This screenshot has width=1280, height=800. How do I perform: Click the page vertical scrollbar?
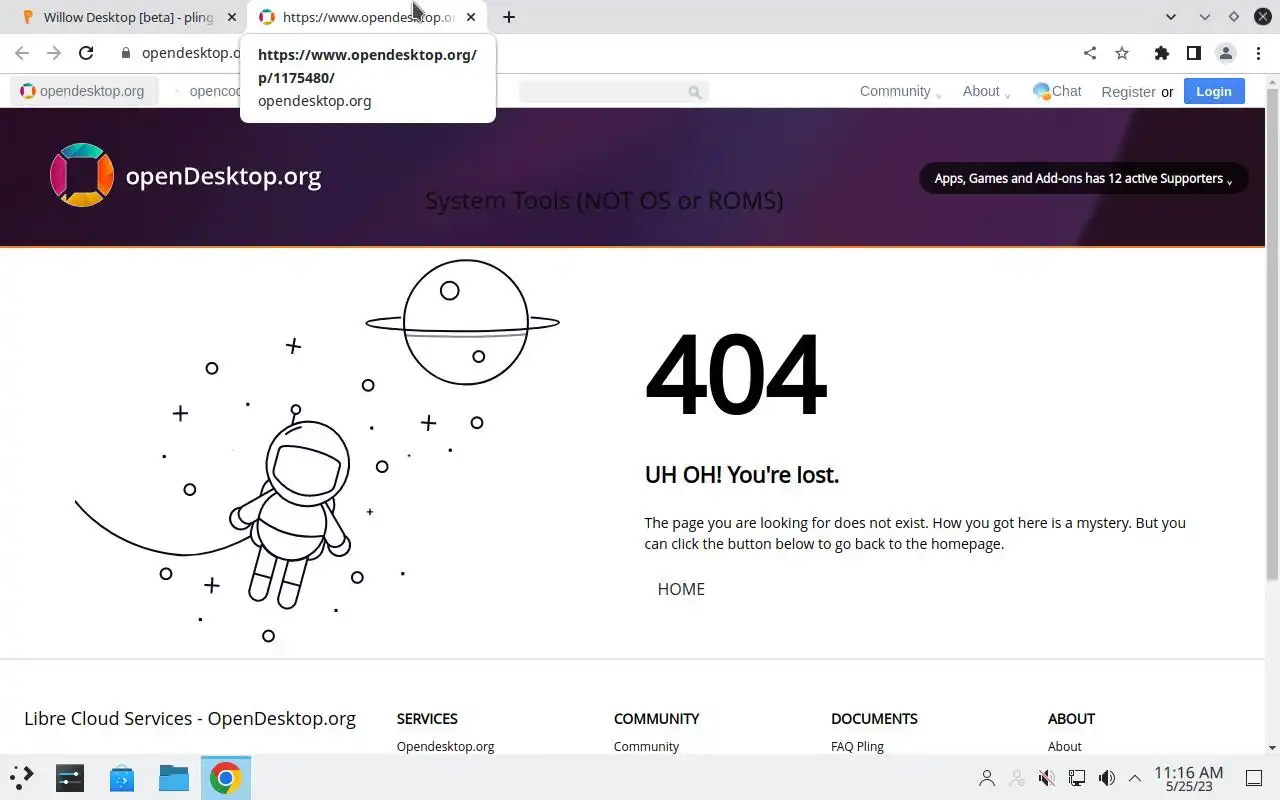tap(1272, 333)
